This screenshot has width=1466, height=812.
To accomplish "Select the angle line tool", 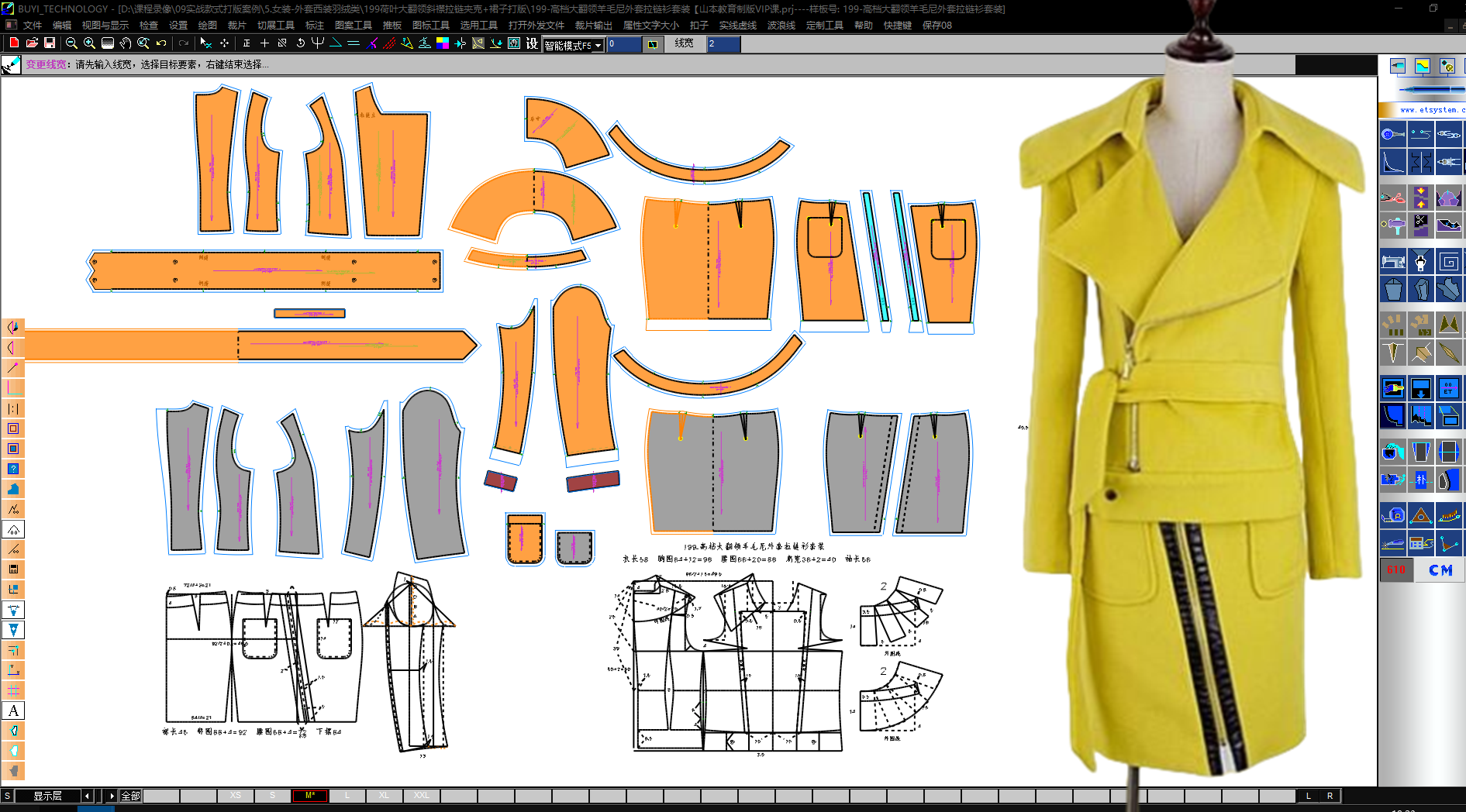I will pyautogui.click(x=336, y=43).
